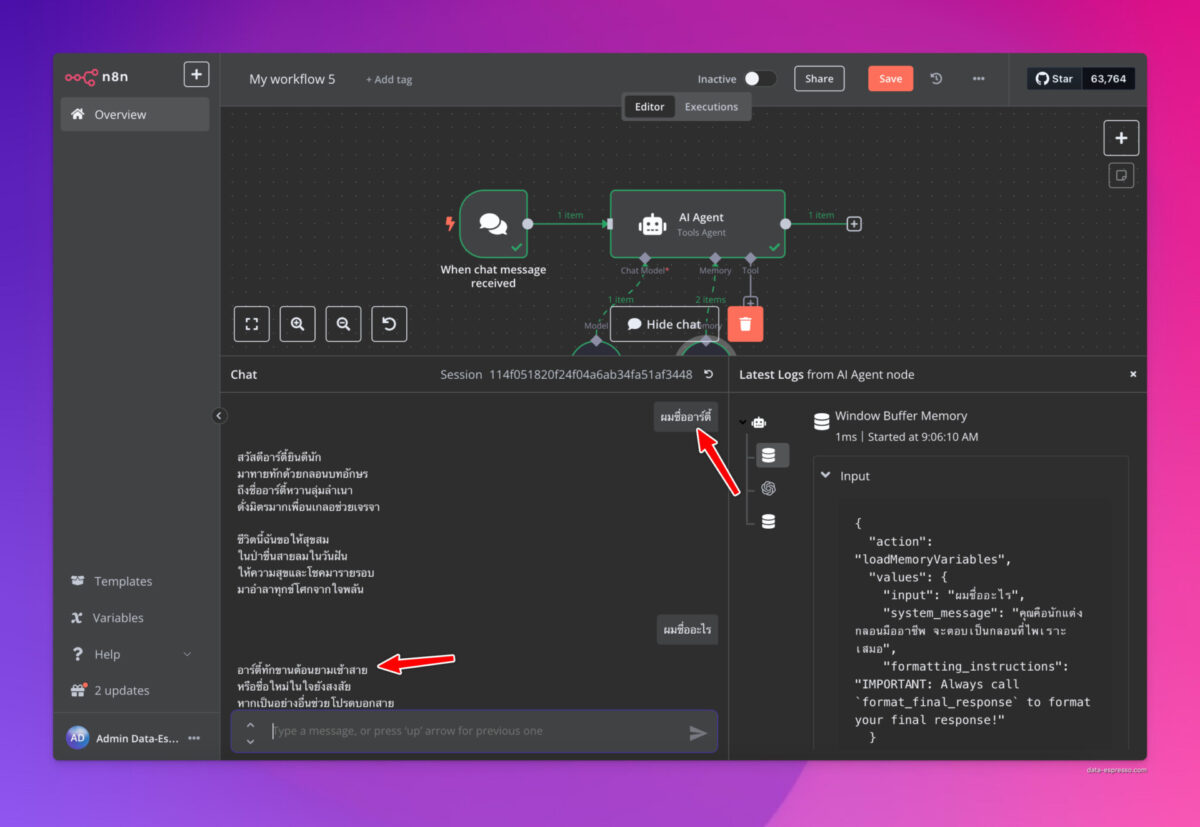Toggle the workflow Inactive switch
The width and height of the screenshot is (1200, 827).
tap(760, 79)
